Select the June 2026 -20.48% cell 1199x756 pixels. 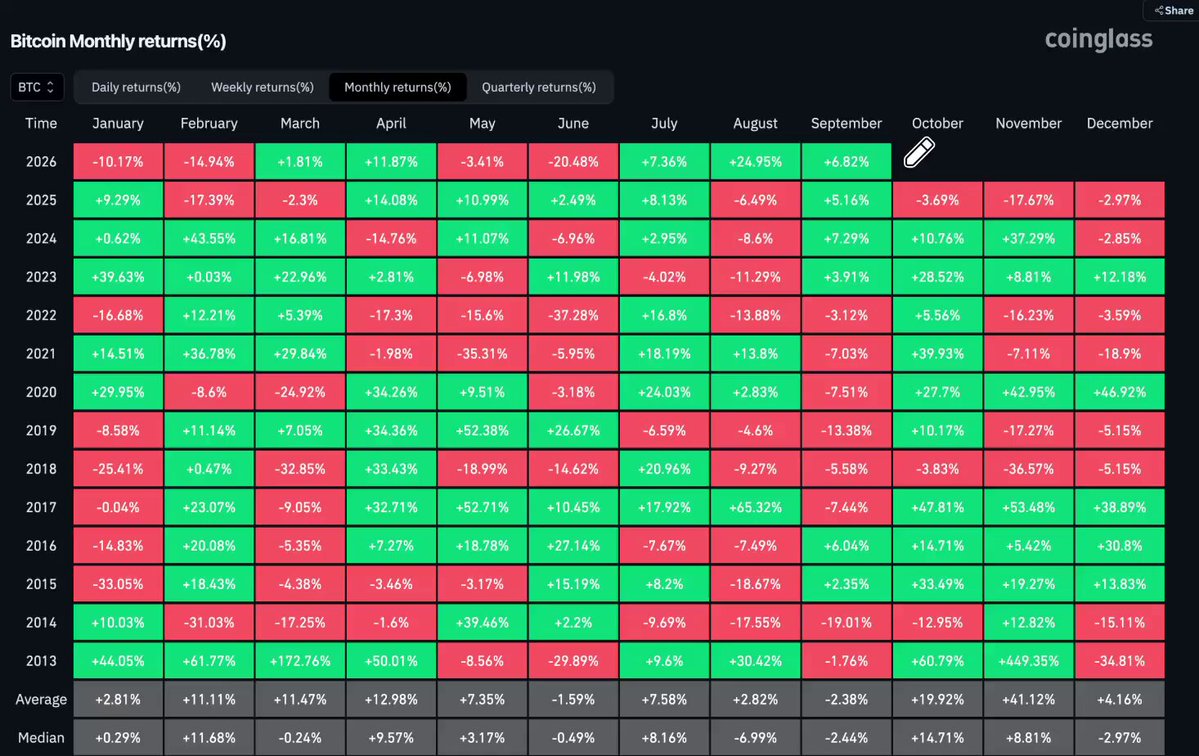(x=573, y=161)
